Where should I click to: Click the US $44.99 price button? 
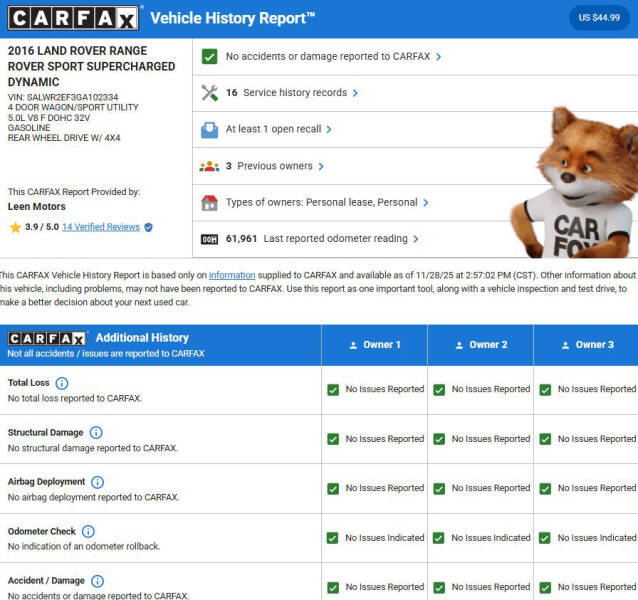click(598, 17)
